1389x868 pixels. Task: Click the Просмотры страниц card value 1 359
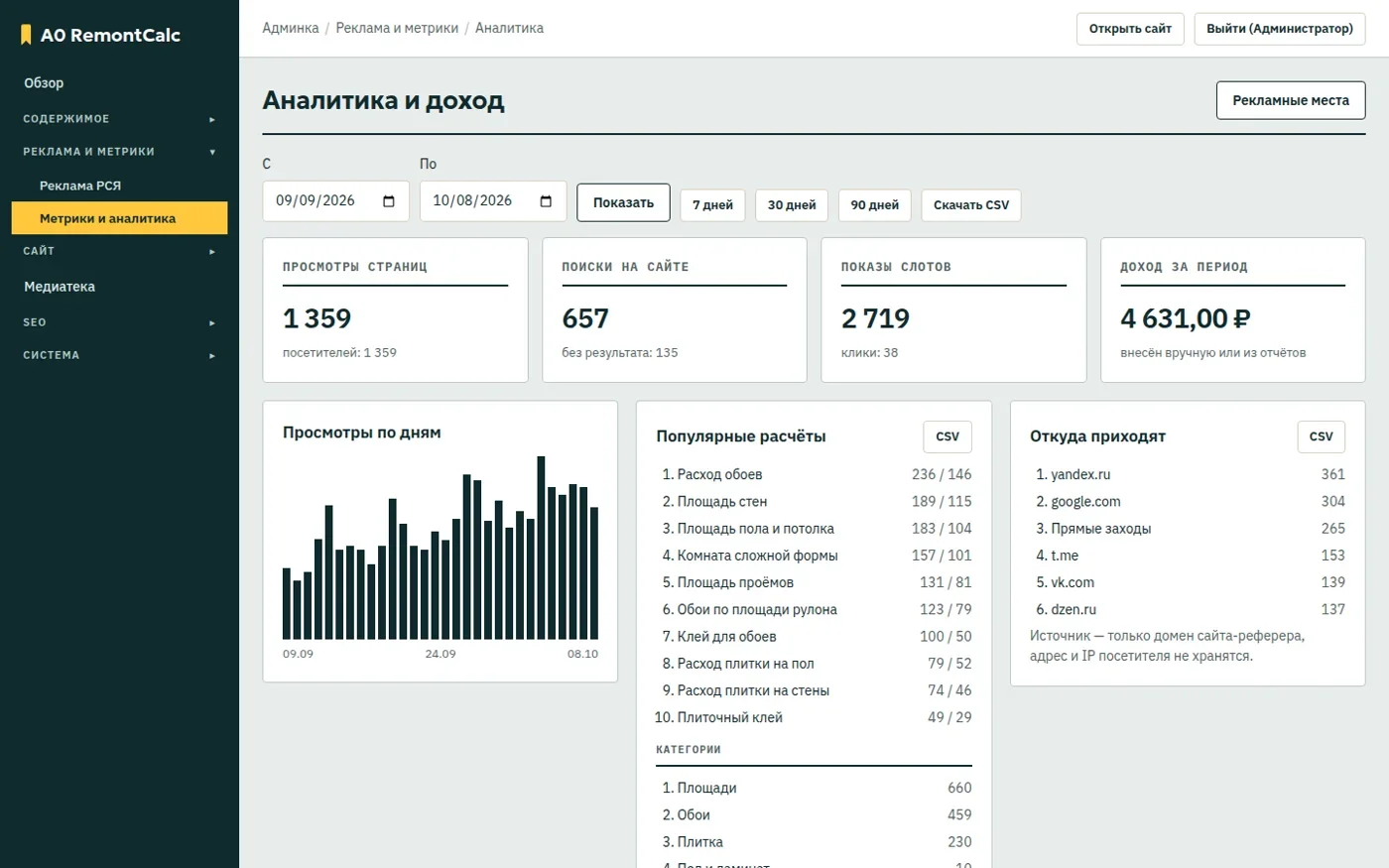(316, 318)
